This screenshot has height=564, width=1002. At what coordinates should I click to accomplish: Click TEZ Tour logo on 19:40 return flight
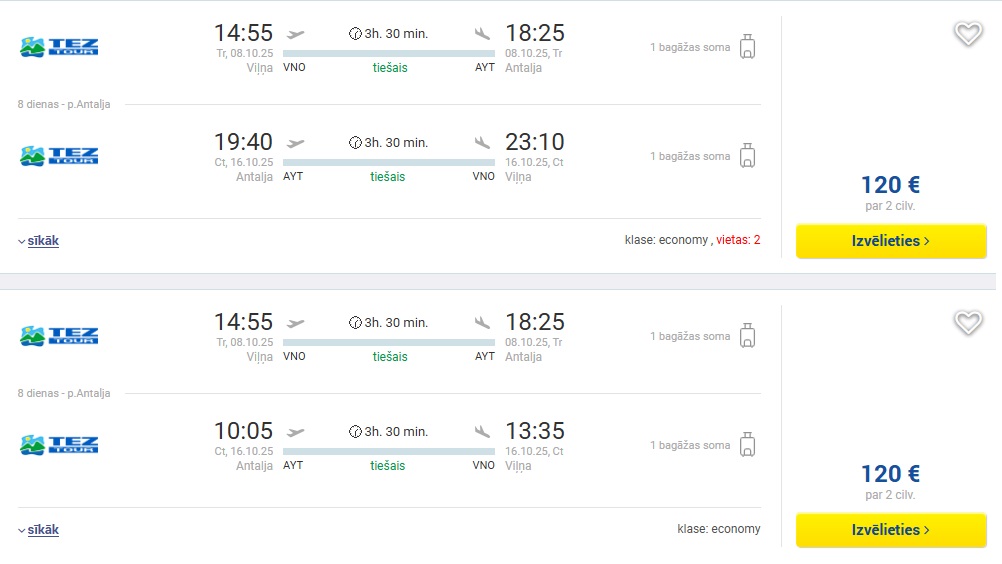coord(59,155)
